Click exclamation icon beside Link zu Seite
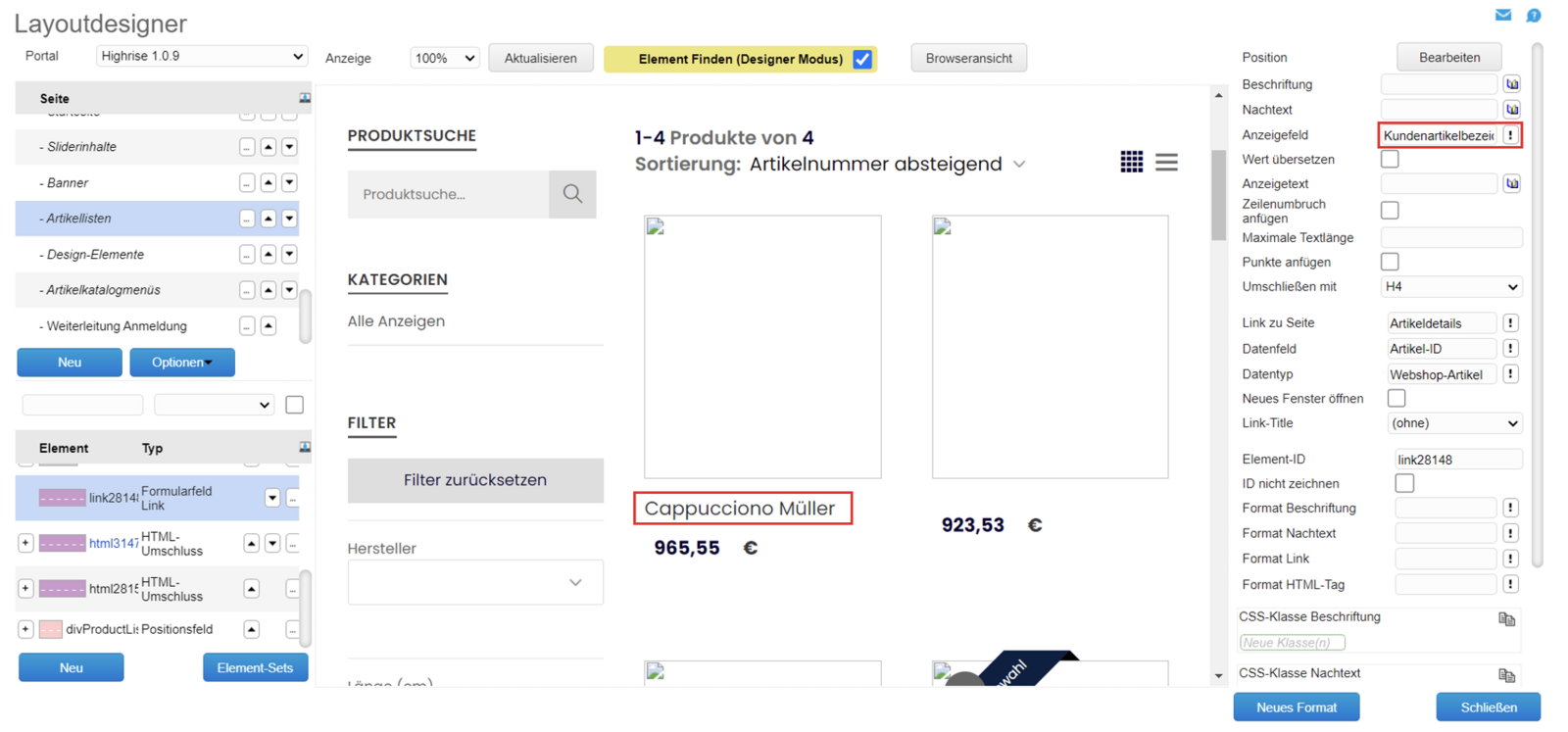Screen dimensions: 1568x732 (1510, 323)
